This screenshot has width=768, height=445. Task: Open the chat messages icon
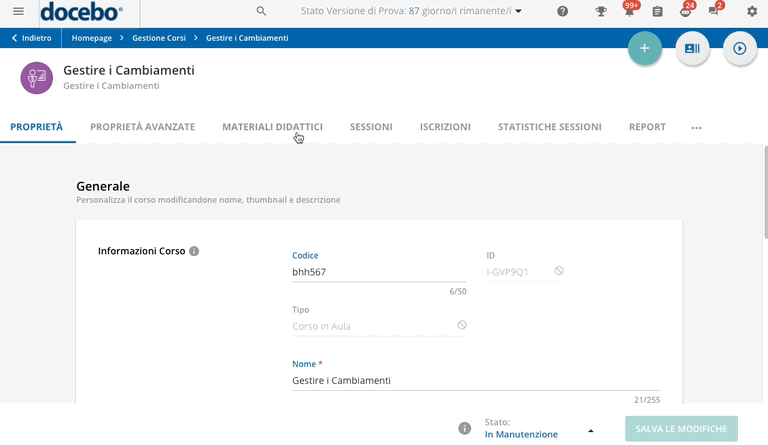point(713,11)
